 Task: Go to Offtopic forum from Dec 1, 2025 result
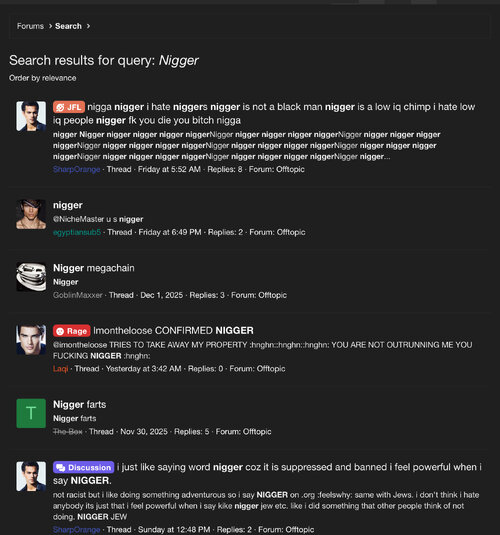(x=272, y=295)
